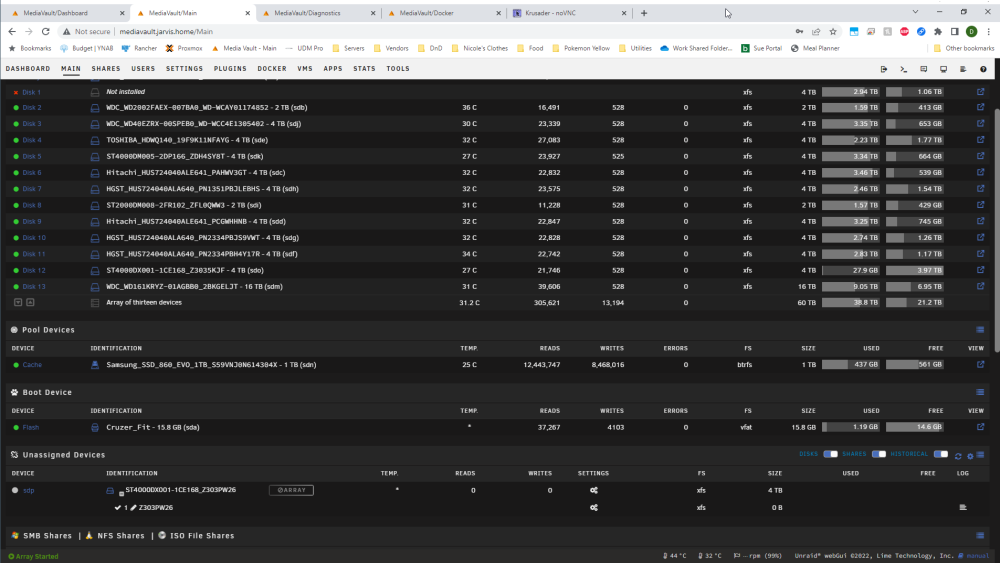The height and width of the screenshot is (563, 1000).
Task: Open the Disk 12 device link
Action: coord(34,270)
